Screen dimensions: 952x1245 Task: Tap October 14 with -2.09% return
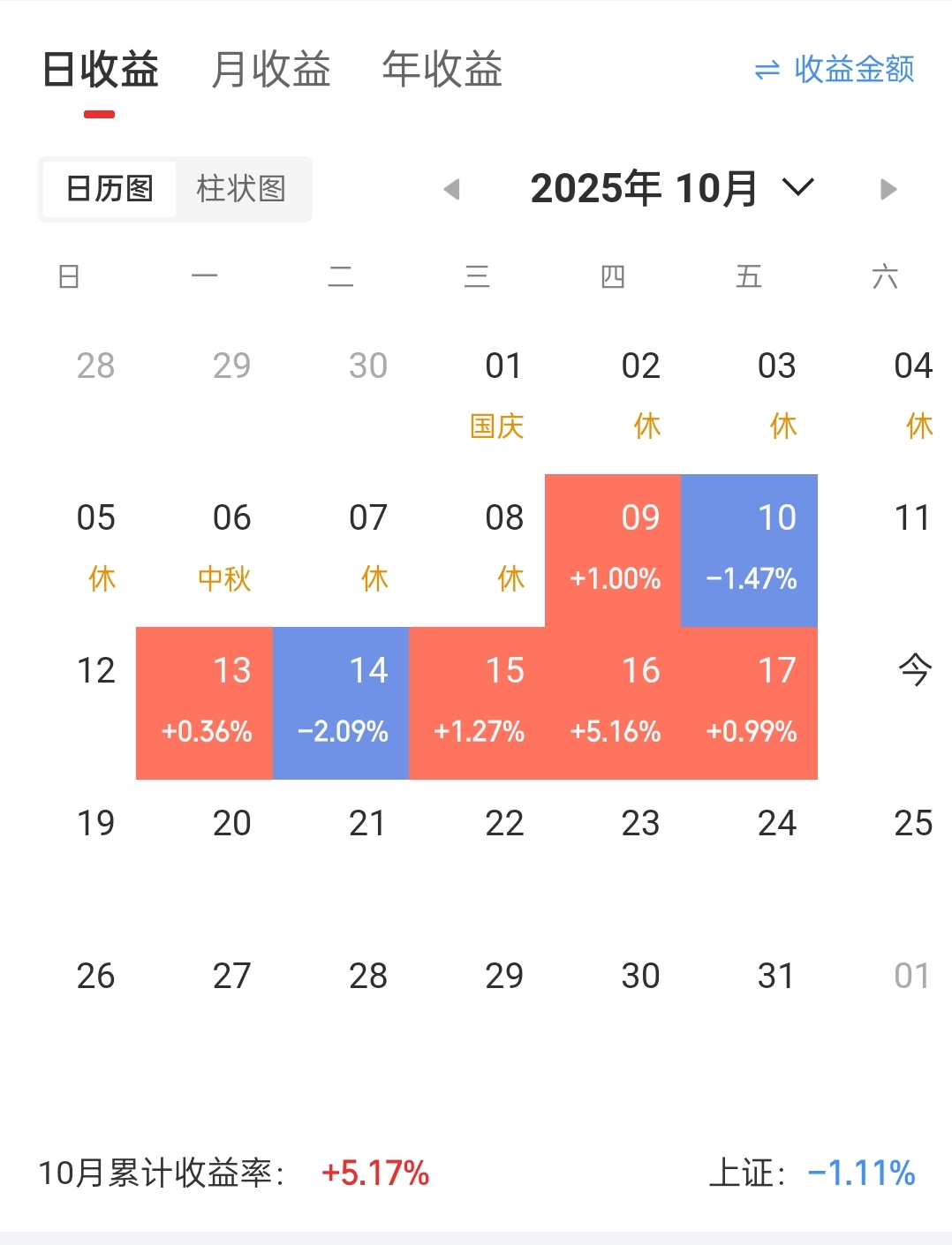341,703
